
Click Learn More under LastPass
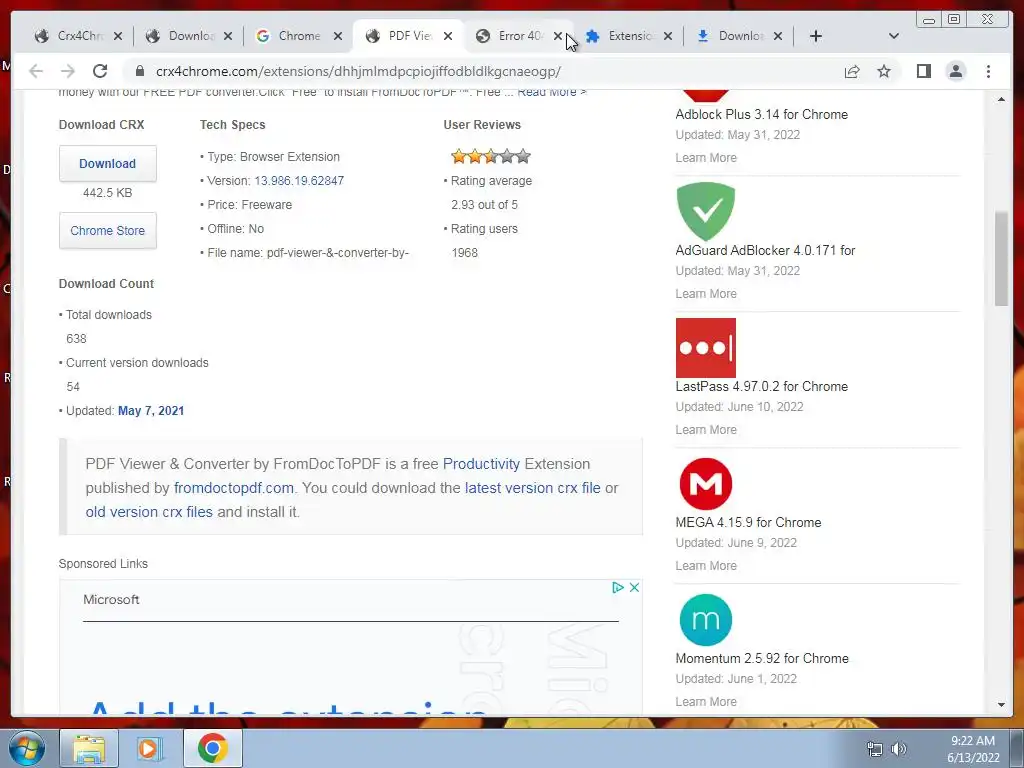pyautogui.click(x=706, y=430)
